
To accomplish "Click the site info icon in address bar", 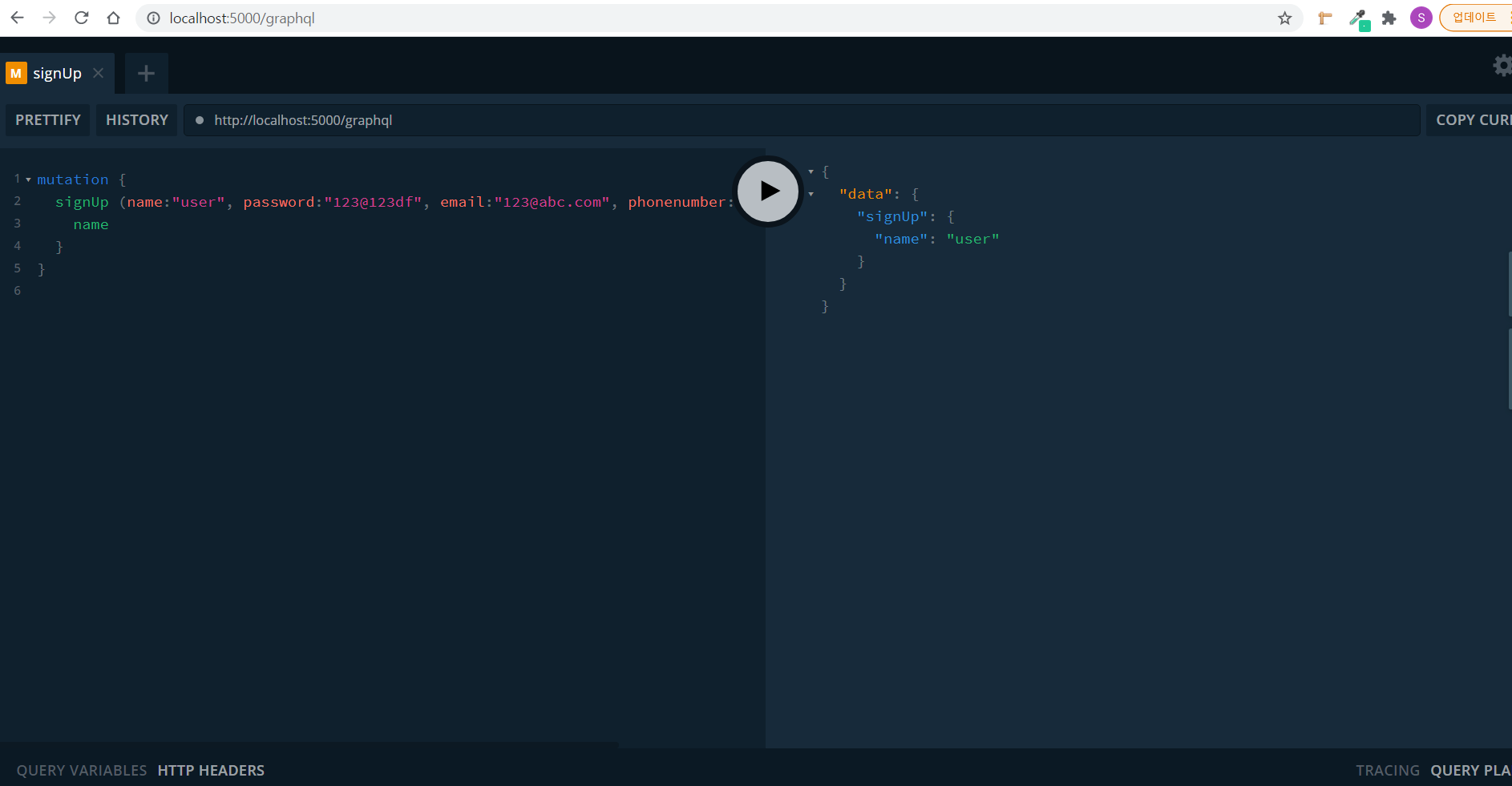I will pyautogui.click(x=153, y=18).
